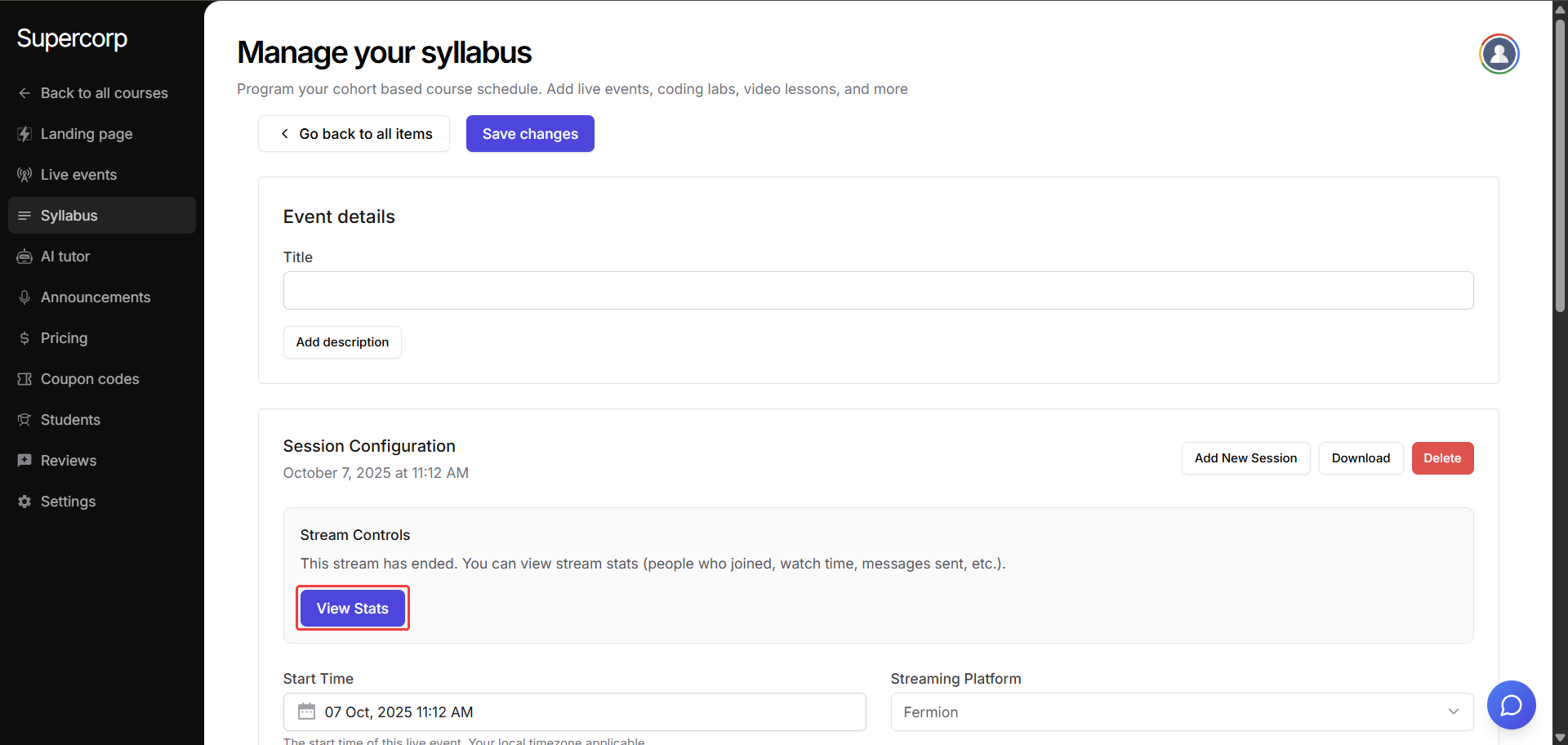Viewport: 1568px width, 745px height.
Task: Click the page vertical scrollbar thumb
Action: click(1560, 163)
